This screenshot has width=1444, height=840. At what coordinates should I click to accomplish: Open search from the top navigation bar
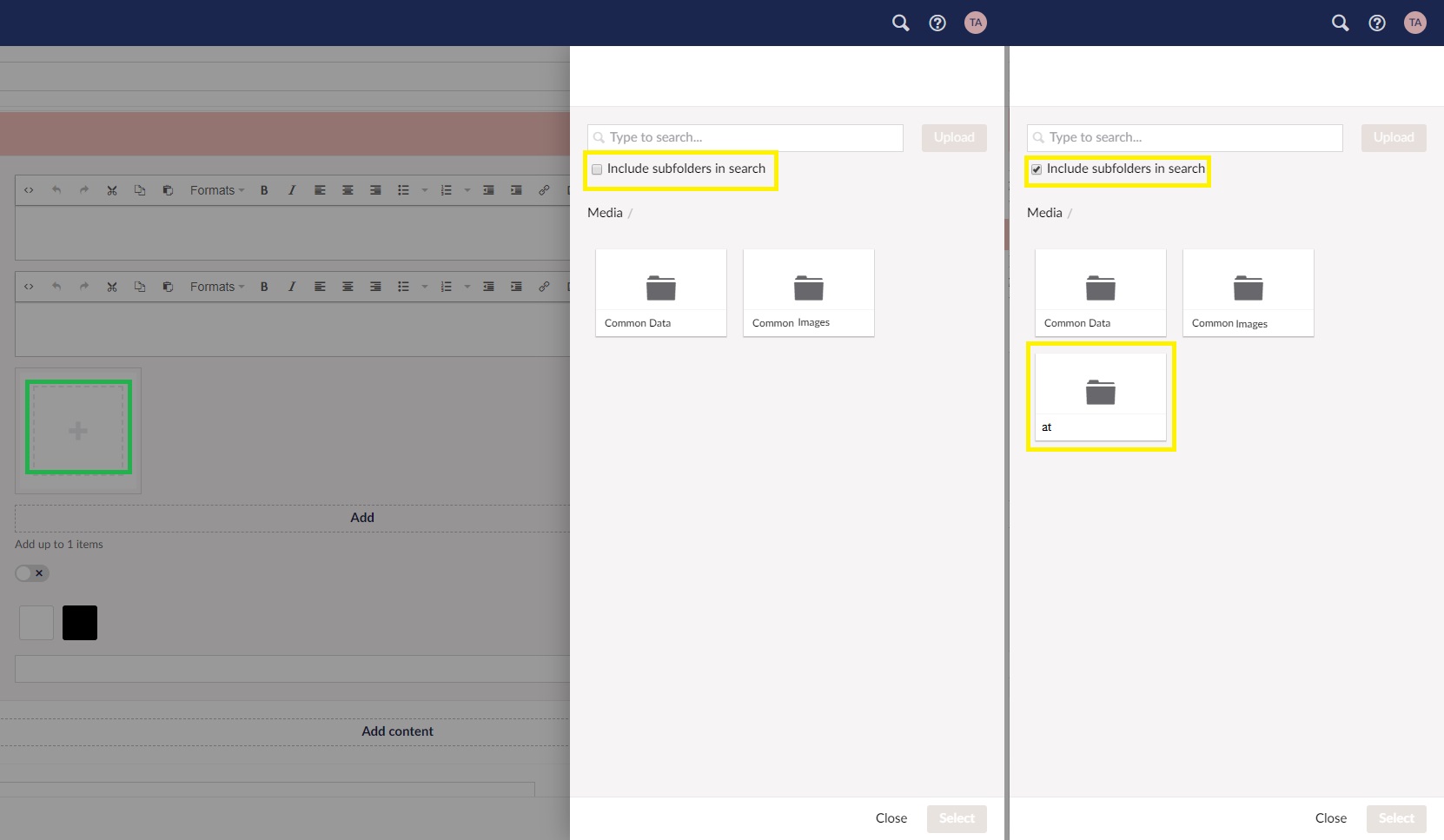[x=900, y=23]
